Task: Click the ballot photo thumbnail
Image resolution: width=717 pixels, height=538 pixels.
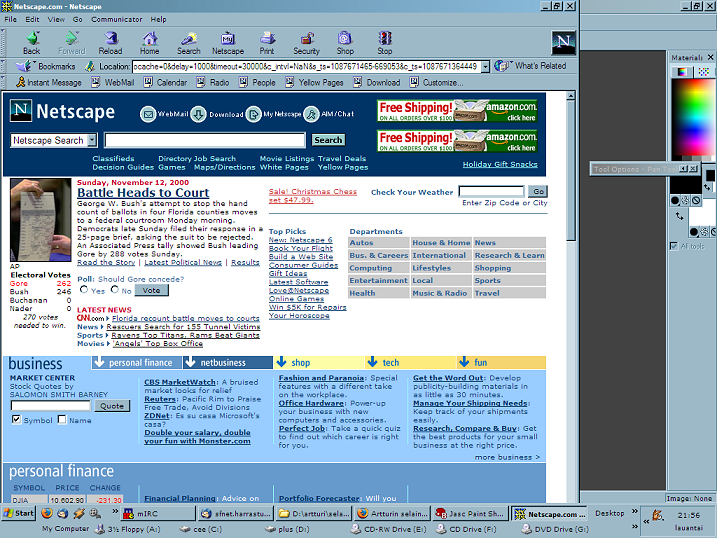Action: (41, 220)
